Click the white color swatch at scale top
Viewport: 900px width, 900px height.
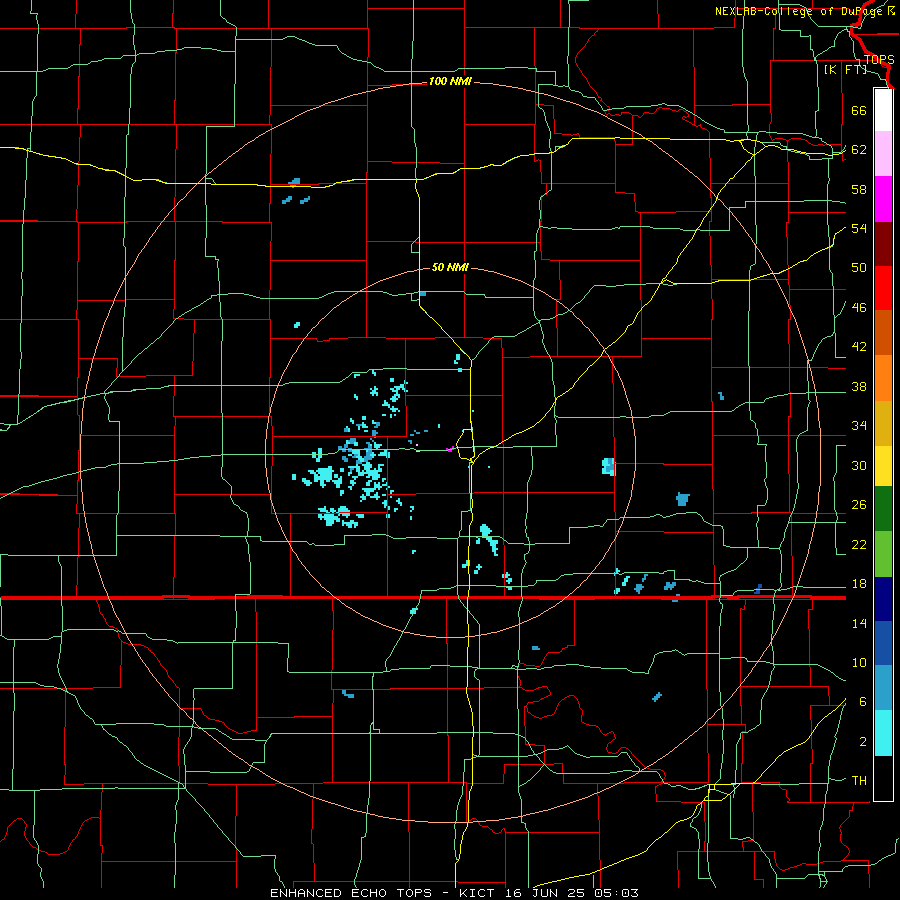883,110
